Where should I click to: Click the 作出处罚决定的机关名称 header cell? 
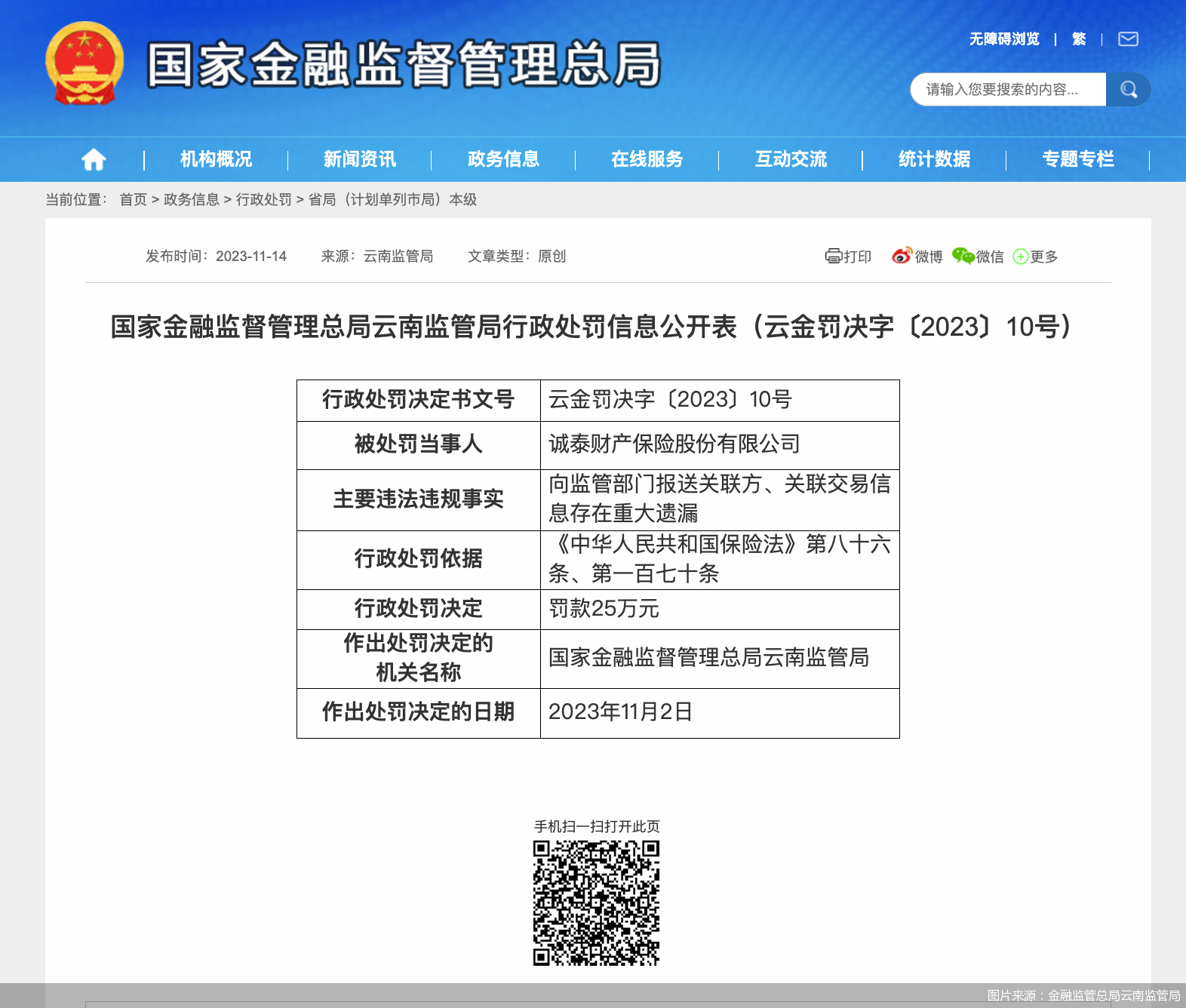coord(419,658)
